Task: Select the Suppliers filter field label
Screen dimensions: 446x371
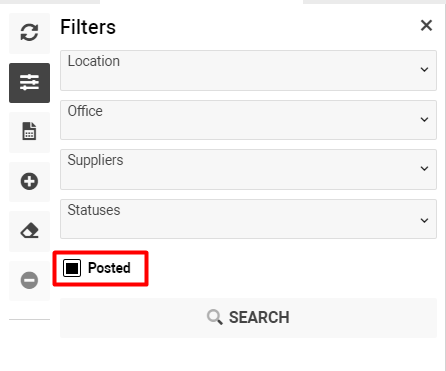Action: [x=95, y=160]
